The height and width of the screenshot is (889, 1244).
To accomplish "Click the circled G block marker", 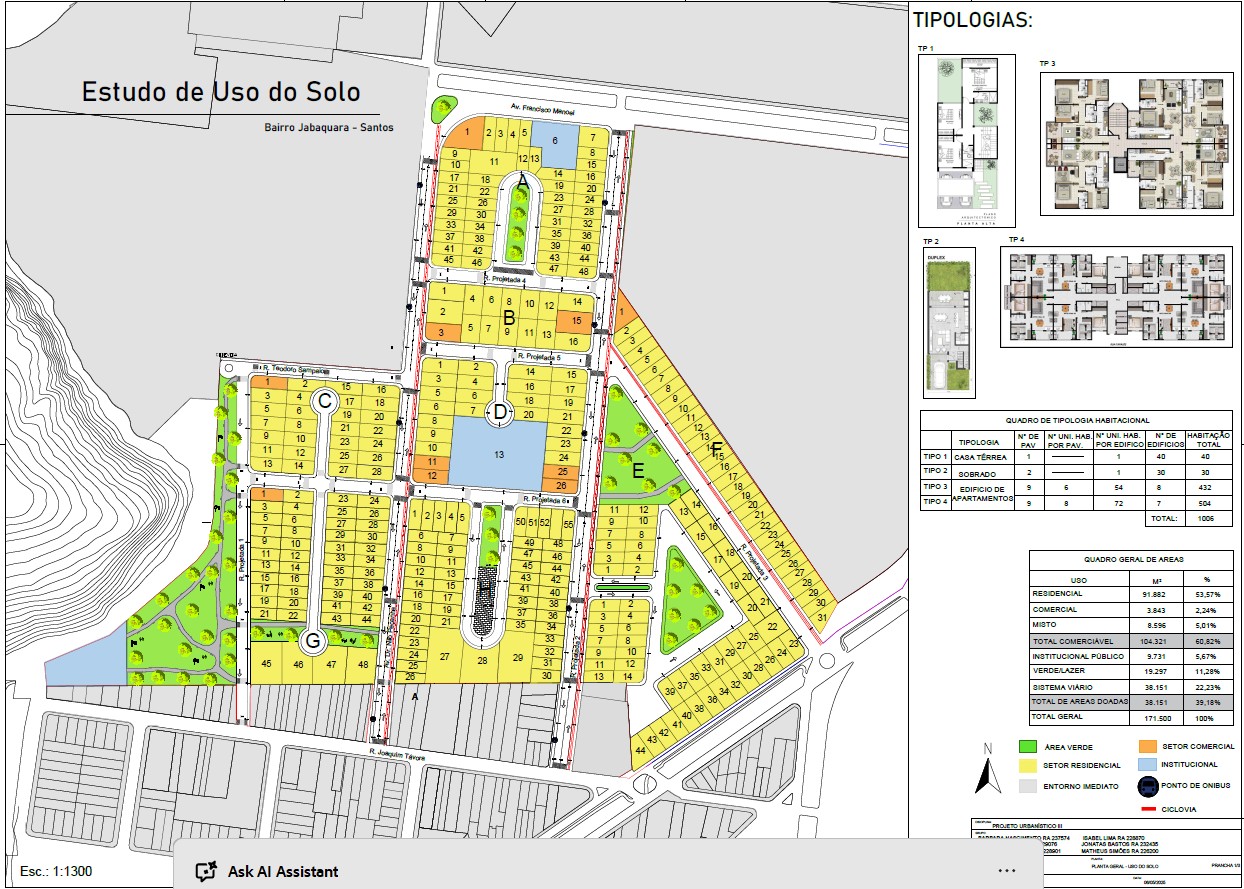I will [312, 641].
